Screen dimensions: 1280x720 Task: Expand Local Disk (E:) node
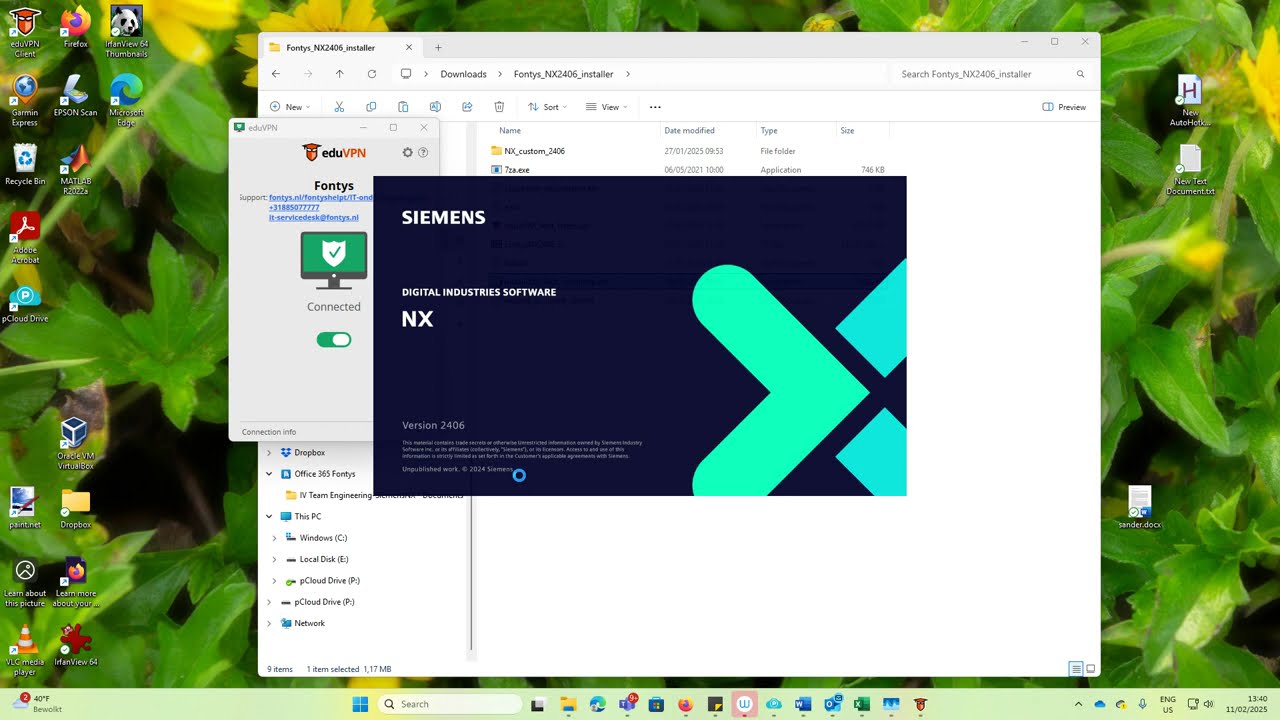coord(275,559)
